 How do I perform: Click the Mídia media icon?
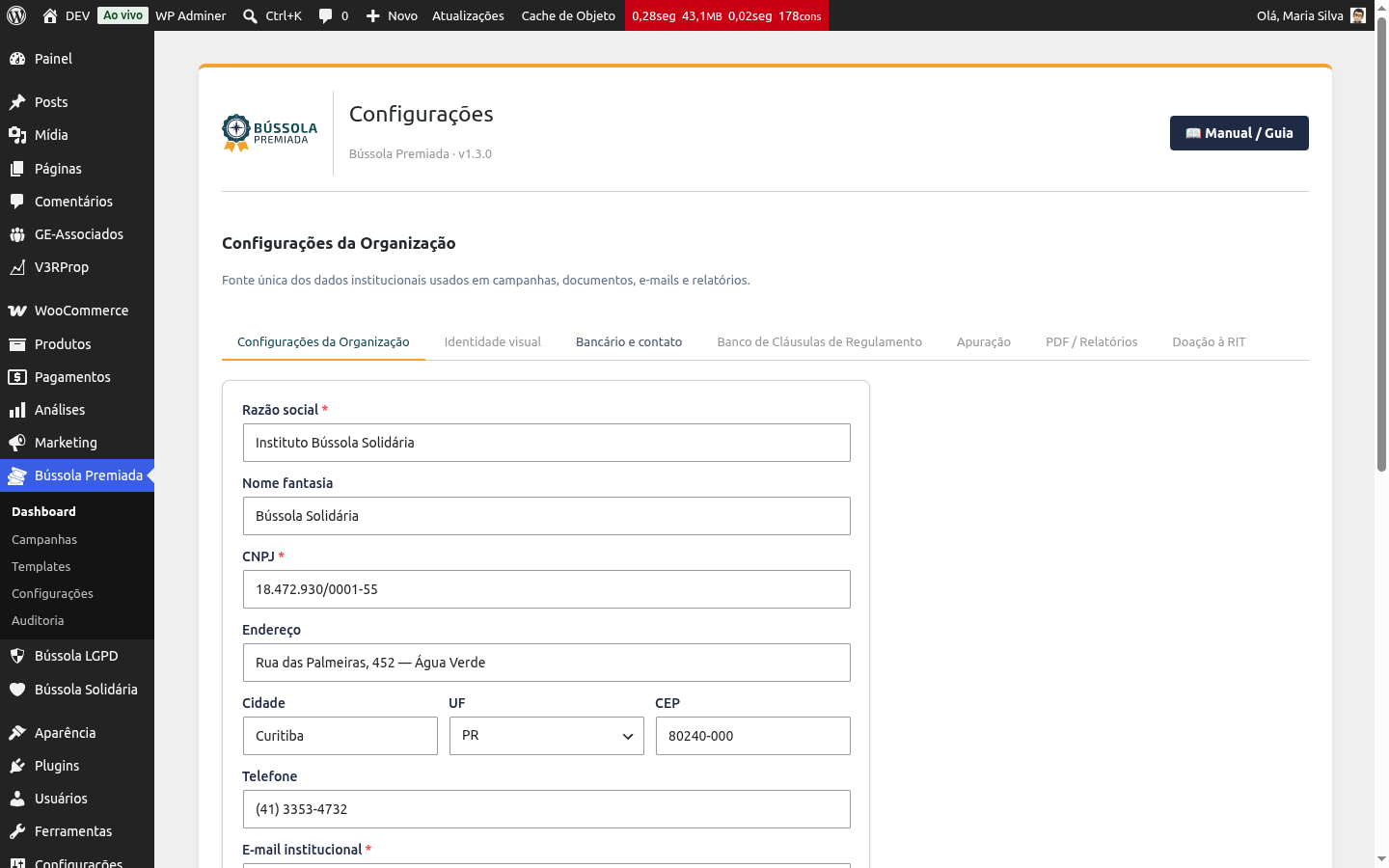point(17,135)
